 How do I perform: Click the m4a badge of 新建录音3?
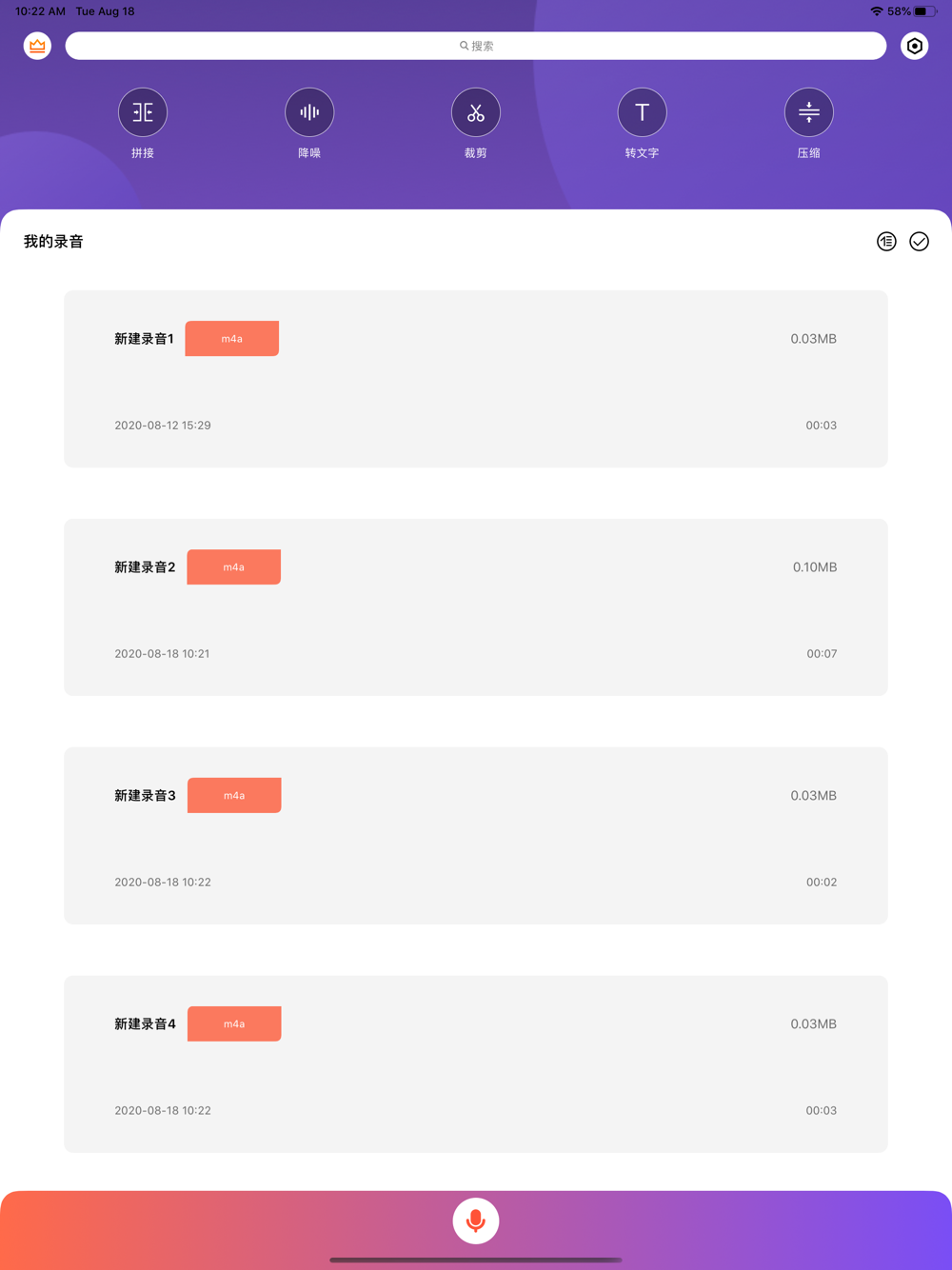click(x=234, y=796)
